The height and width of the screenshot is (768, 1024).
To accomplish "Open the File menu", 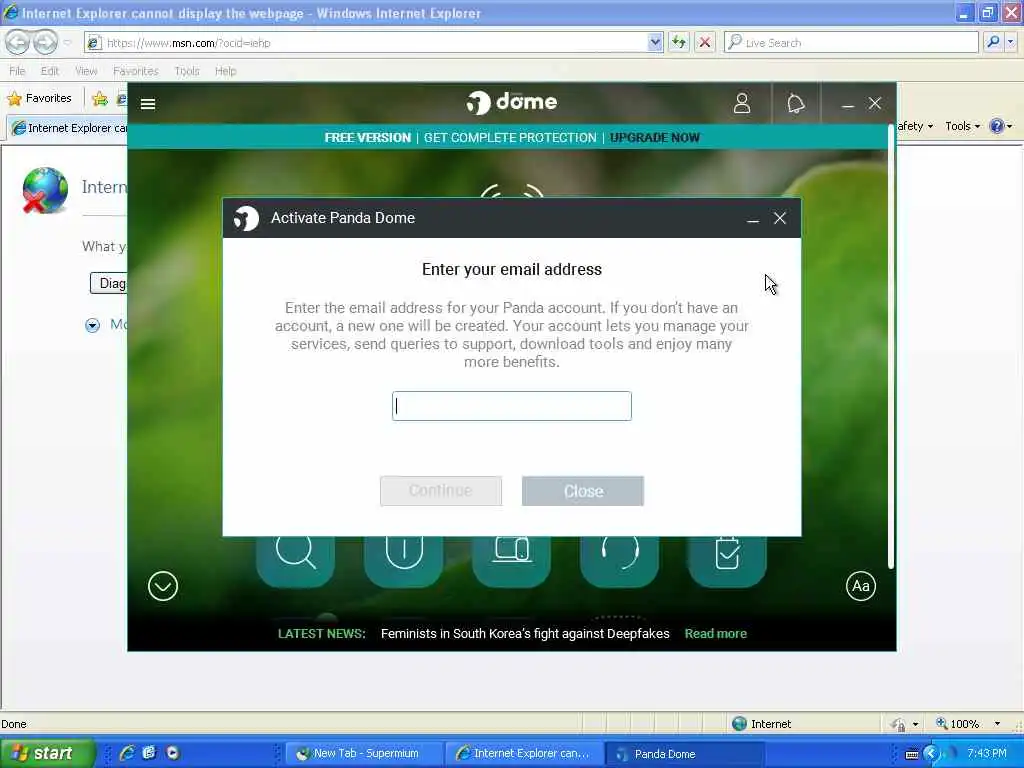I will click(x=18, y=71).
